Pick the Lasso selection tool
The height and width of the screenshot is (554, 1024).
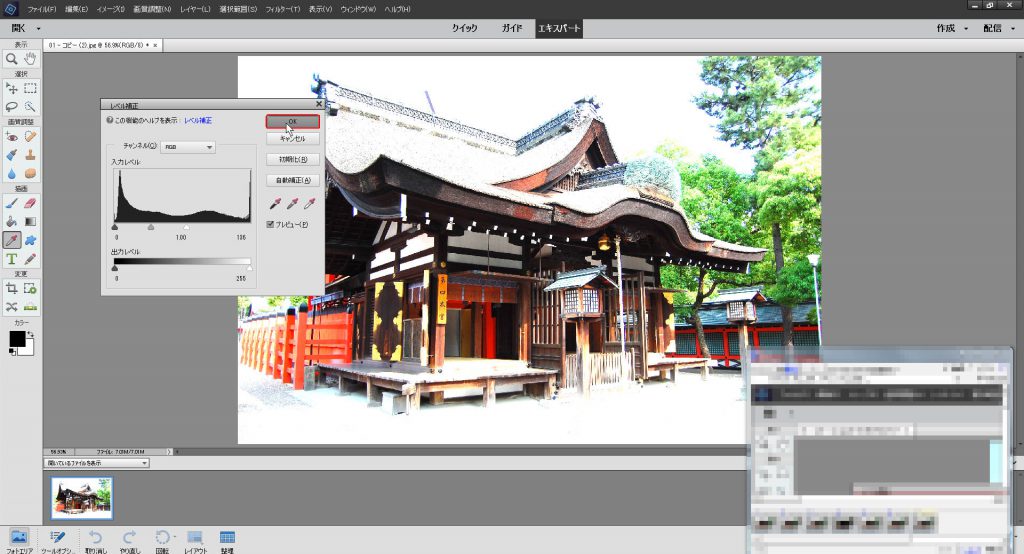12,106
